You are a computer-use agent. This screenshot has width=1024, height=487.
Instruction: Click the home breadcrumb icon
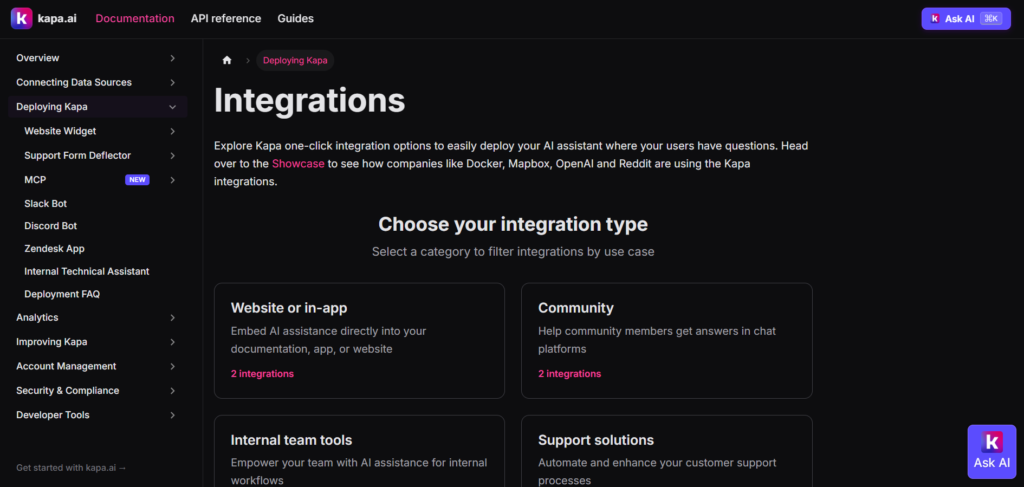tap(227, 61)
